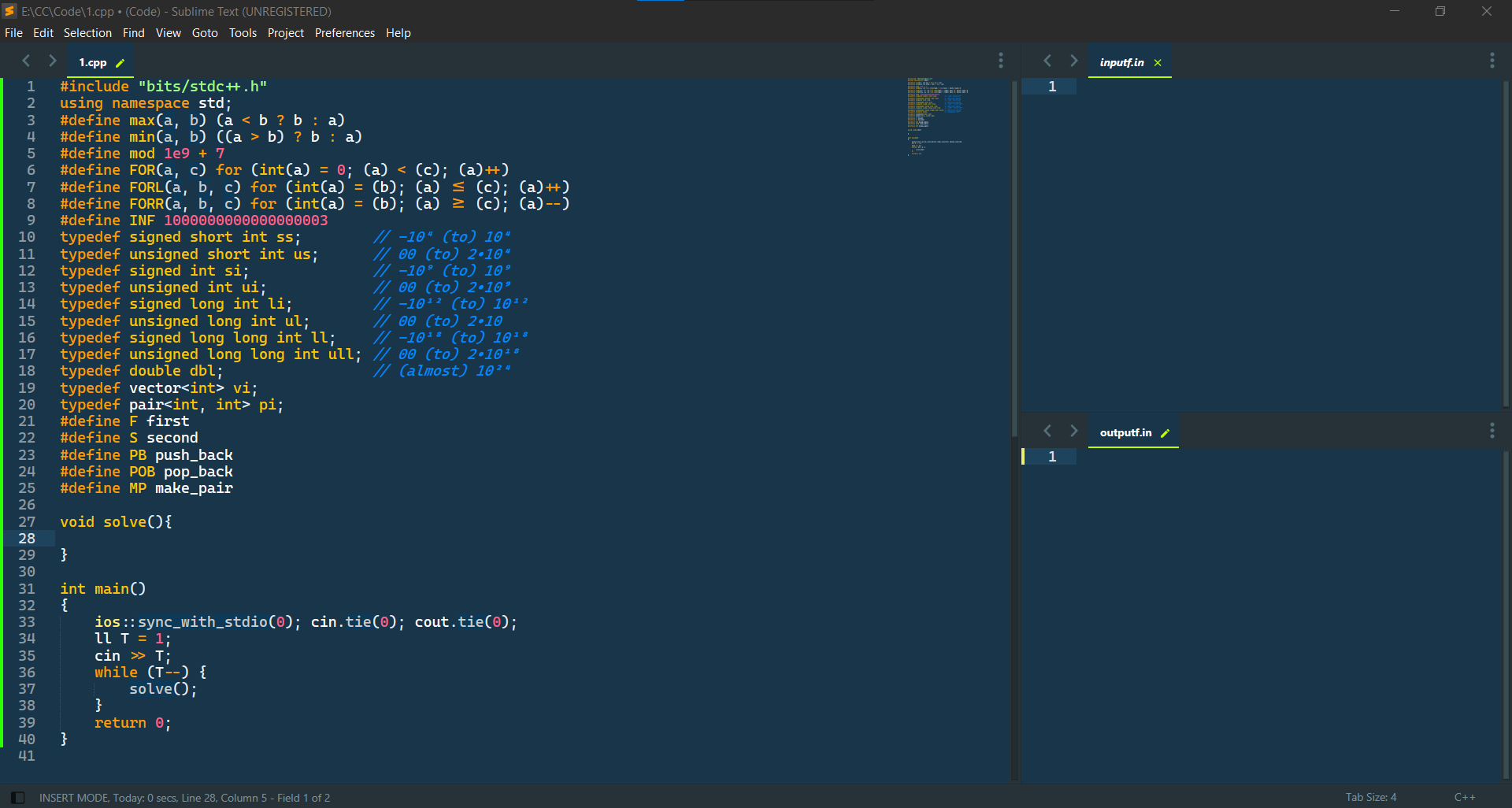Viewport: 1512px width, 808px height.
Task: Go to next tab in left pane
Action: click(x=52, y=61)
